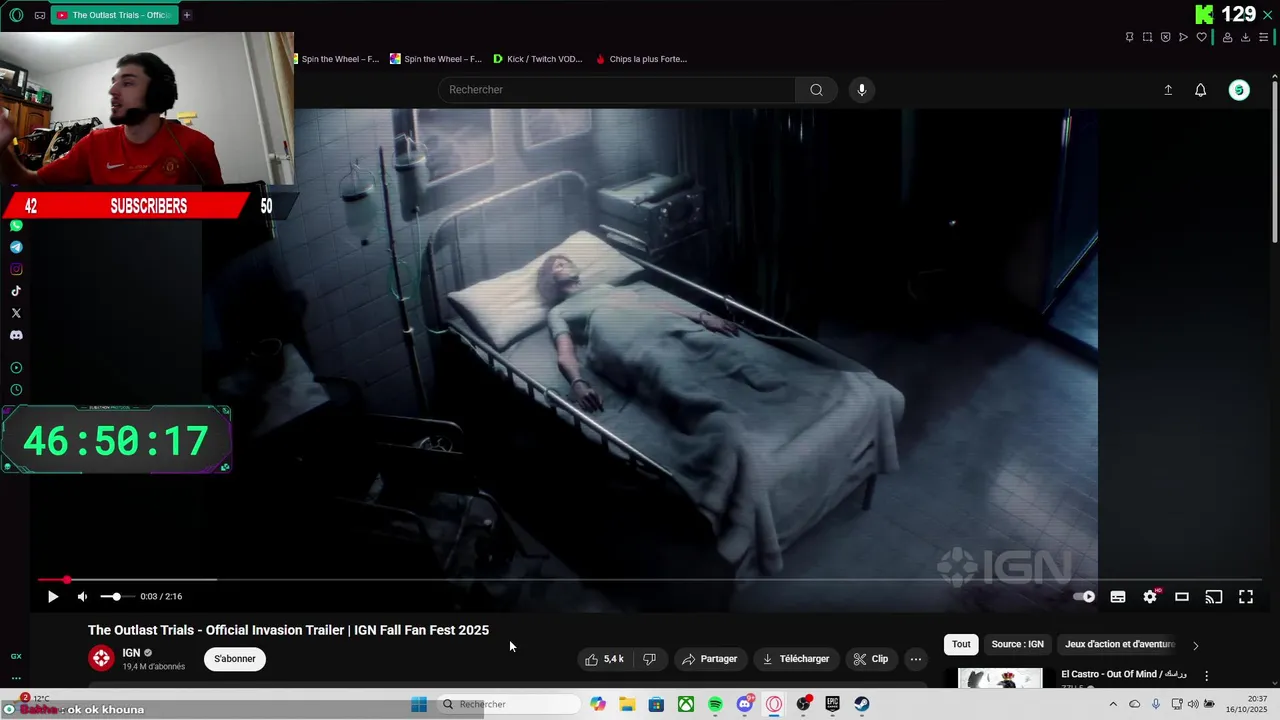This screenshot has width=1280, height=720.
Task: Switch to theater mode
Action: [1182, 597]
